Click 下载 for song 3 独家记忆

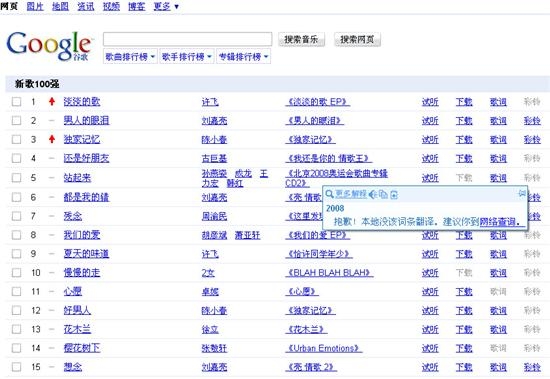pyautogui.click(x=464, y=139)
